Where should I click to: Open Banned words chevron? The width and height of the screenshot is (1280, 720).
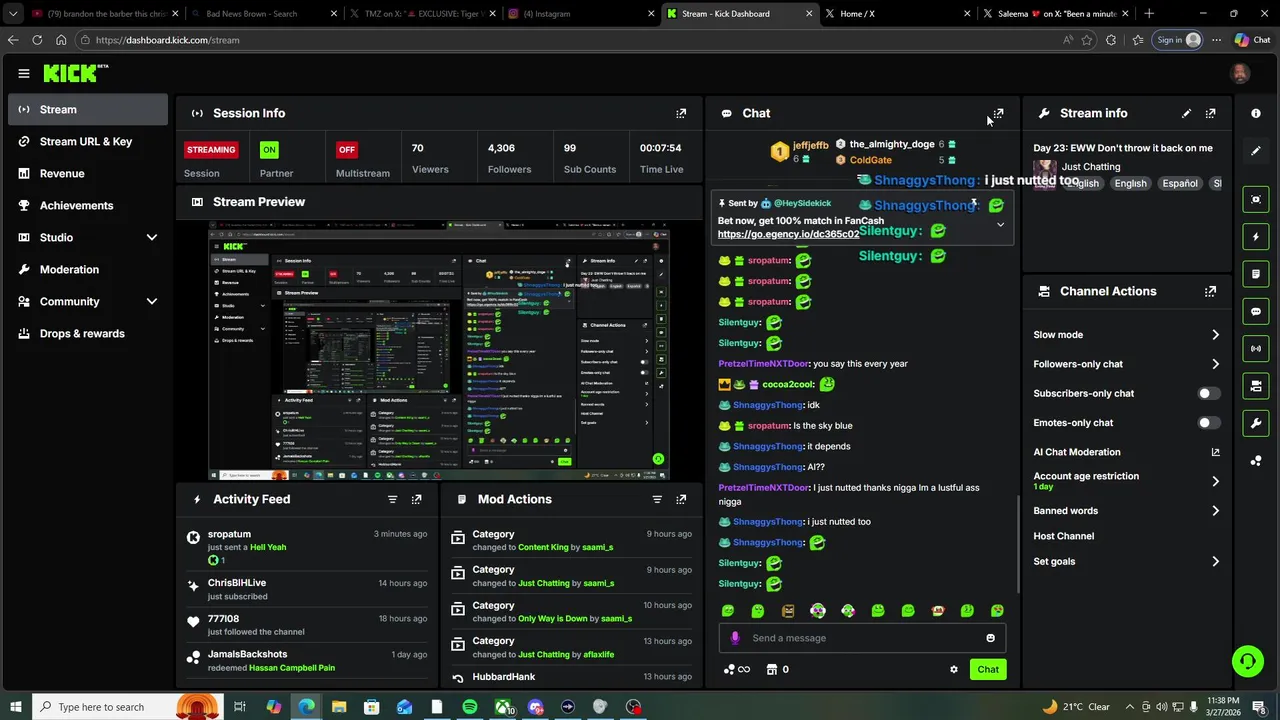click(x=1215, y=511)
